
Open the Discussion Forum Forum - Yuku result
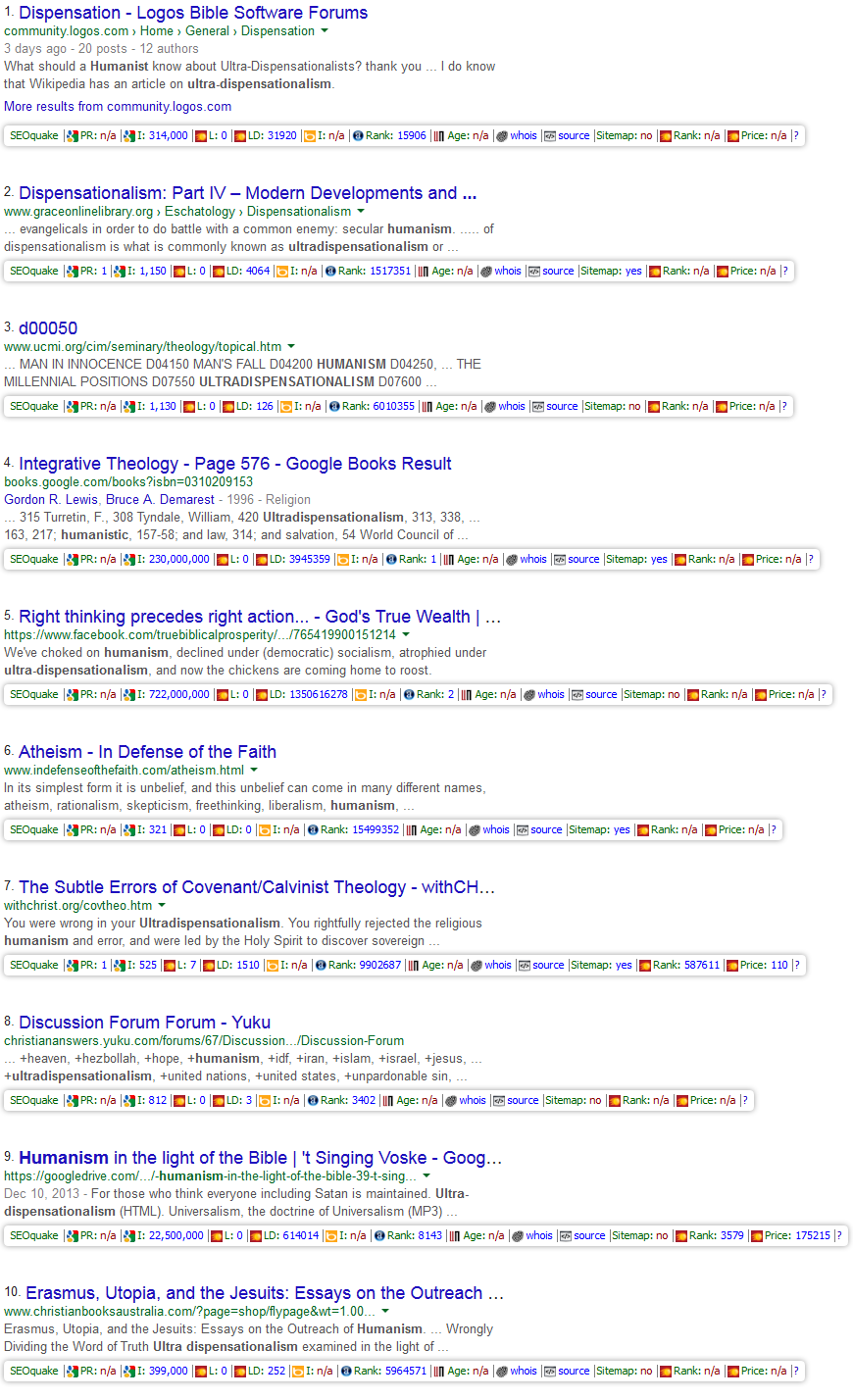pyautogui.click(x=144, y=1023)
